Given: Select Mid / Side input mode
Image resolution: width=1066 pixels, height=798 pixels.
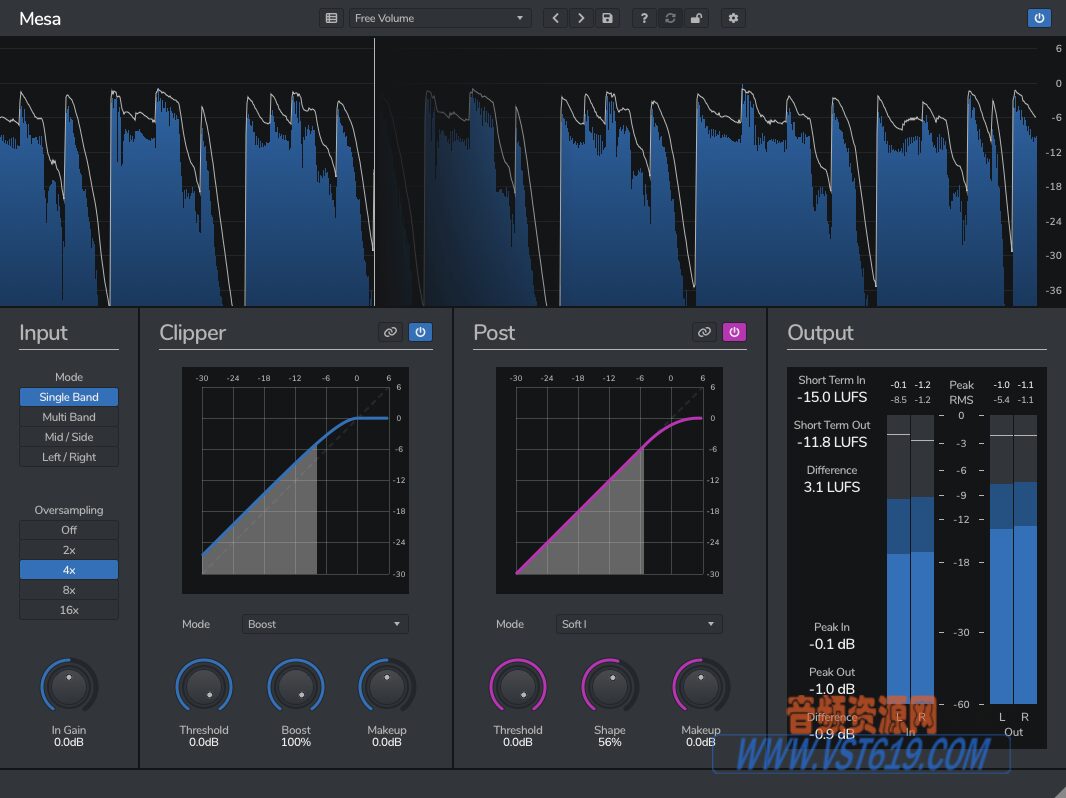Looking at the screenshot, I should click(x=68, y=437).
